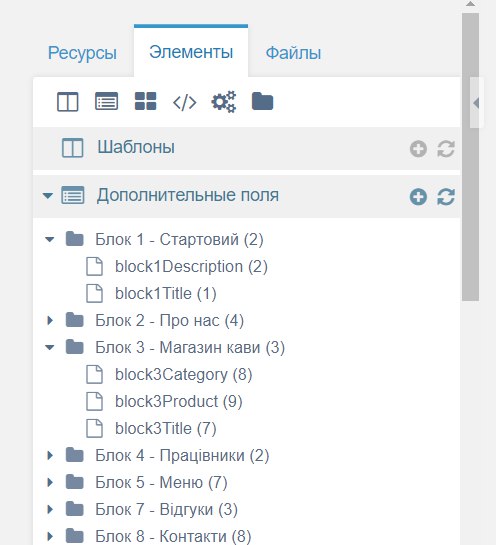Collapse the Дополнительные поля section arrow

[x=48, y=196]
